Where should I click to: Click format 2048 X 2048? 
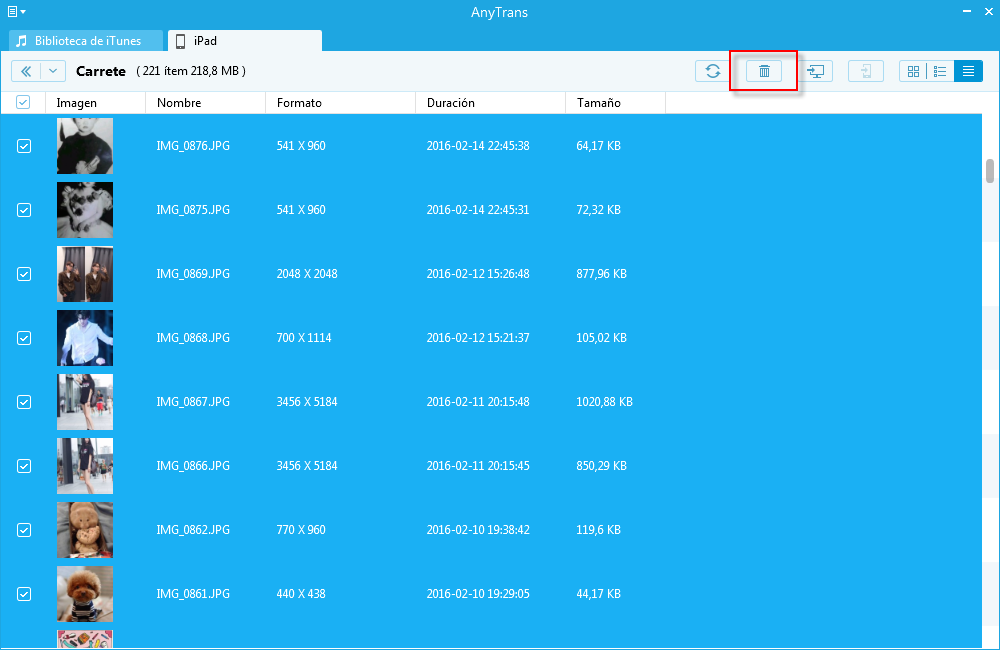pyautogui.click(x=307, y=274)
